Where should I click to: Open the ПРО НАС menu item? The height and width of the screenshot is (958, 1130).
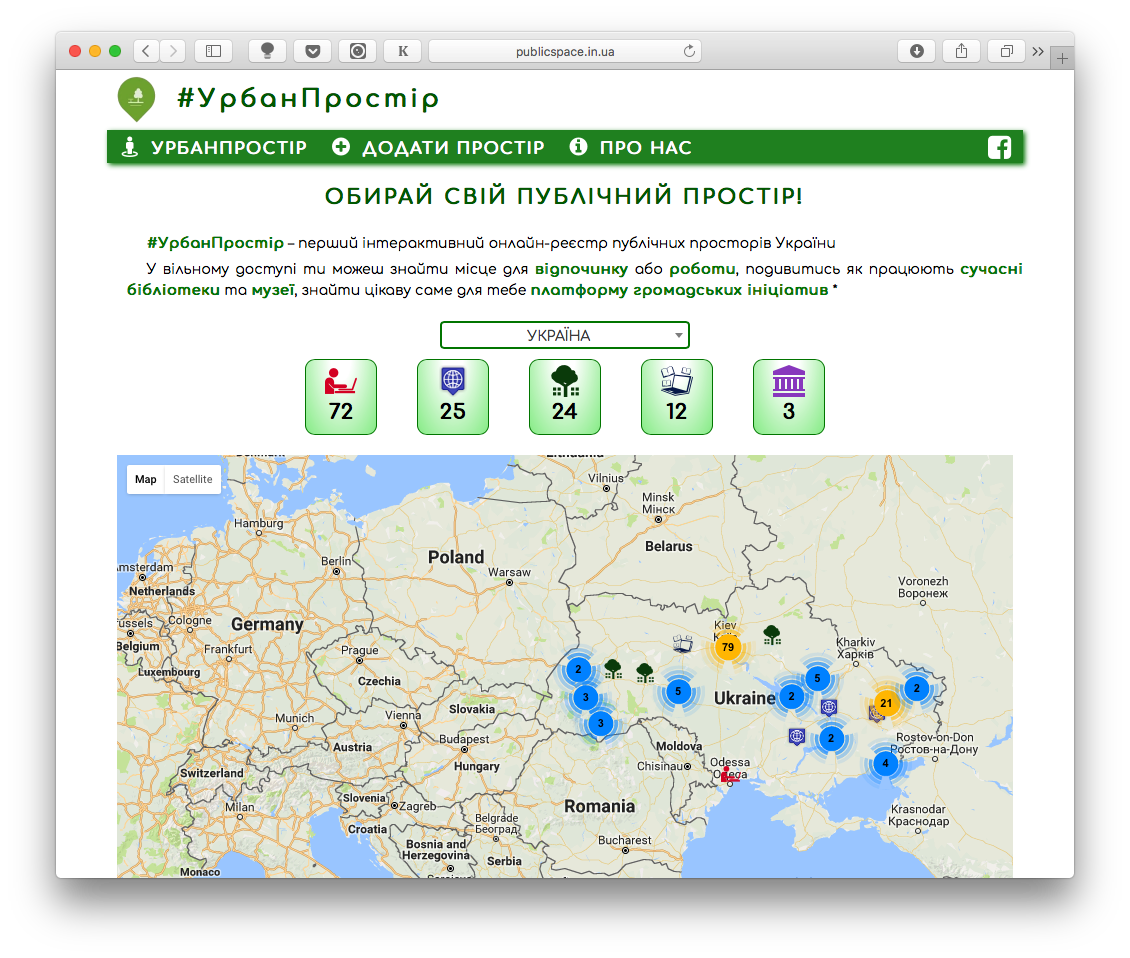point(631,148)
